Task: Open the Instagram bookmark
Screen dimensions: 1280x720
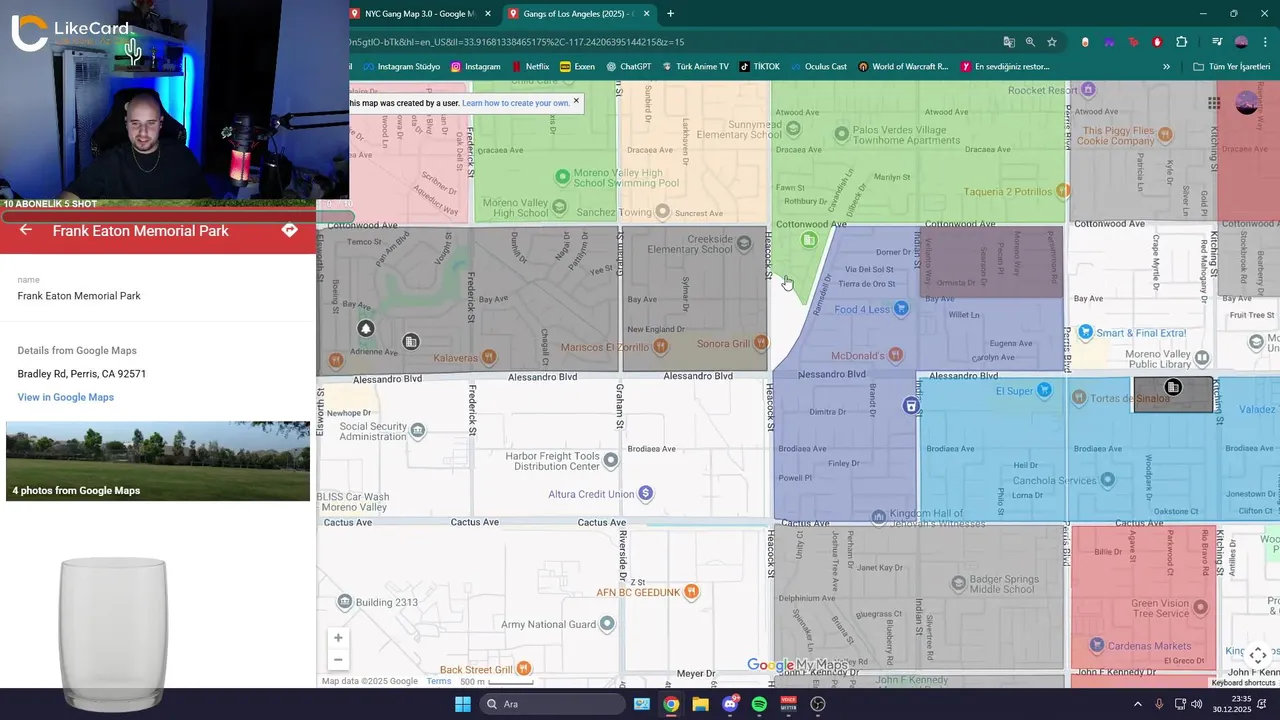Action: pos(475,67)
